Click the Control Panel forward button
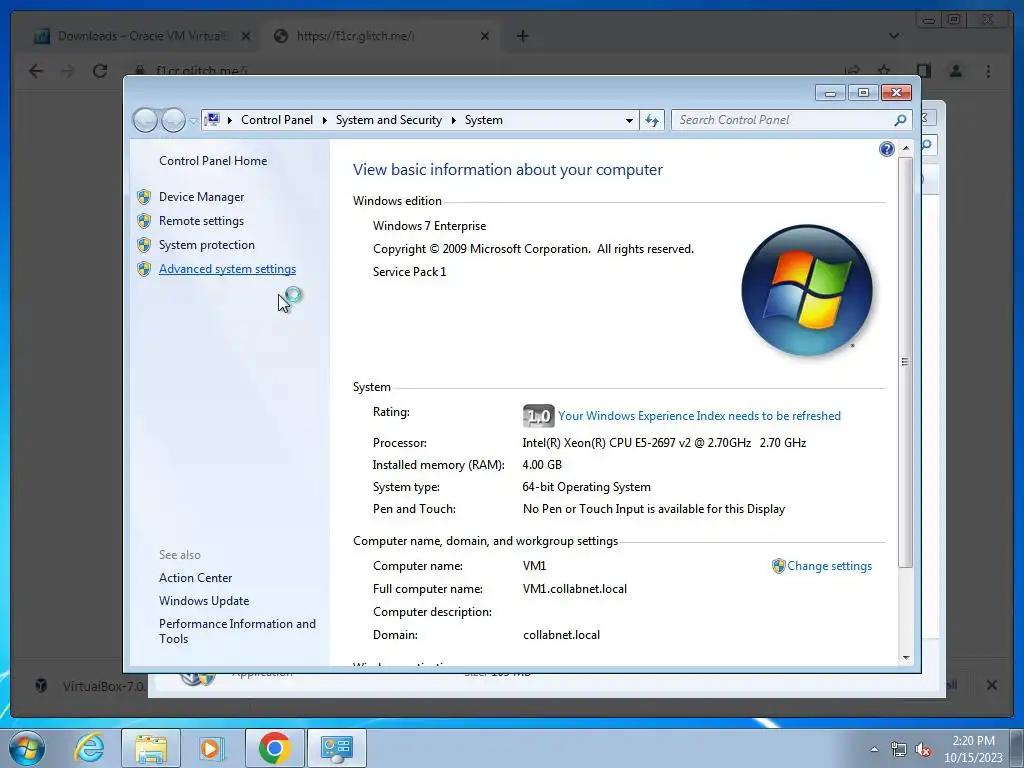 point(173,120)
